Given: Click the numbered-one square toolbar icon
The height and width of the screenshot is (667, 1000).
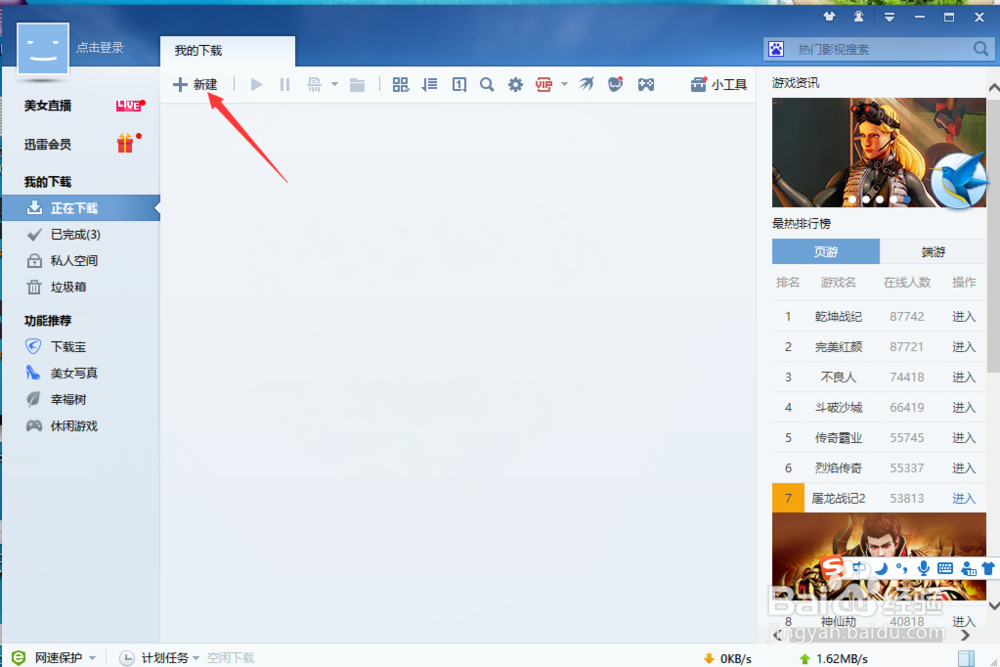Looking at the screenshot, I should (459, 84).
